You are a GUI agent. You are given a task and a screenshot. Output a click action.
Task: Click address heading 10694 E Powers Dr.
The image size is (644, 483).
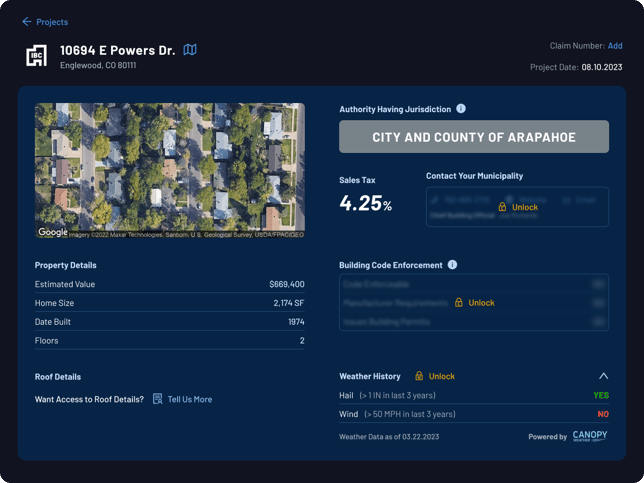117,50
